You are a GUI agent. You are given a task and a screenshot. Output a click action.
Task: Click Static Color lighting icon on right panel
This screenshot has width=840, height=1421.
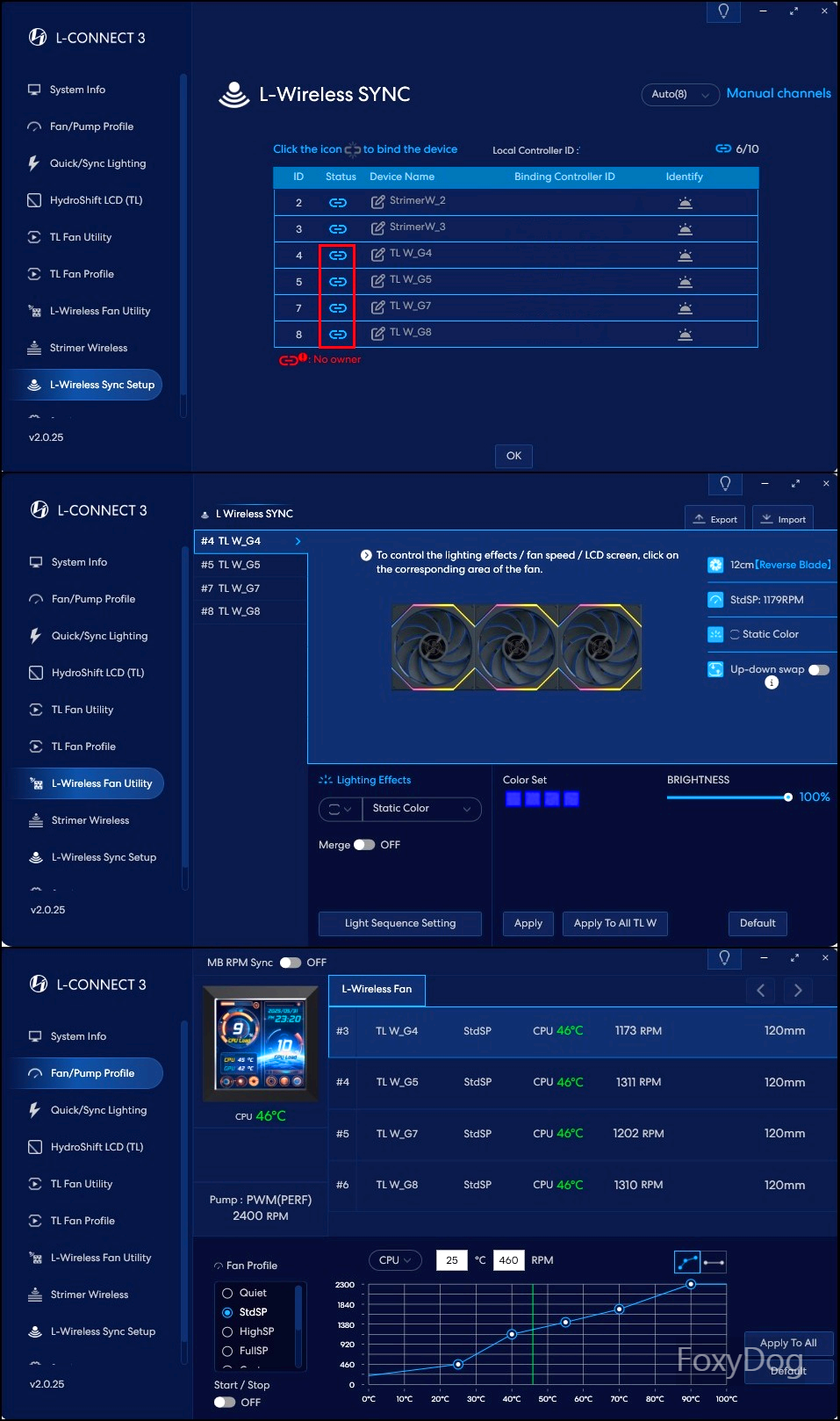[x=715, y=634]
